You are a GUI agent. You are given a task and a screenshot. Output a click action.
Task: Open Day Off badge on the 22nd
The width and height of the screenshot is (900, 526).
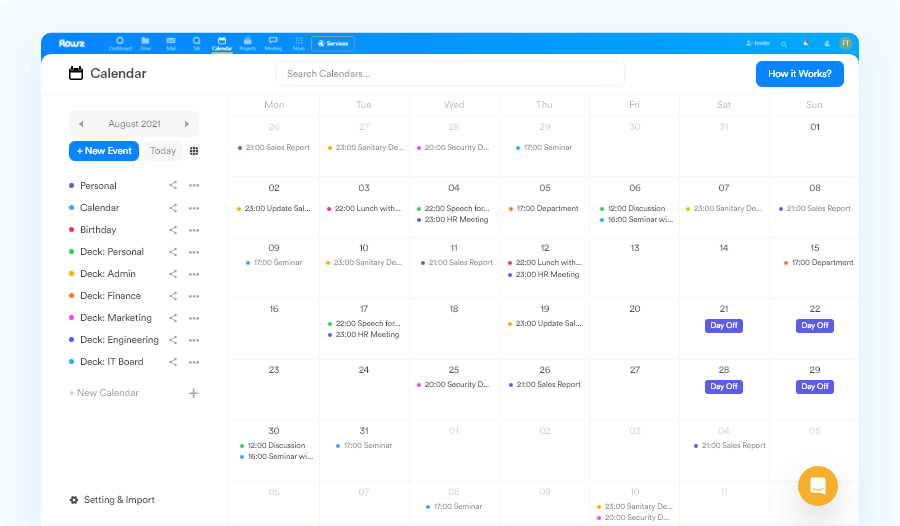coord(814,326)
